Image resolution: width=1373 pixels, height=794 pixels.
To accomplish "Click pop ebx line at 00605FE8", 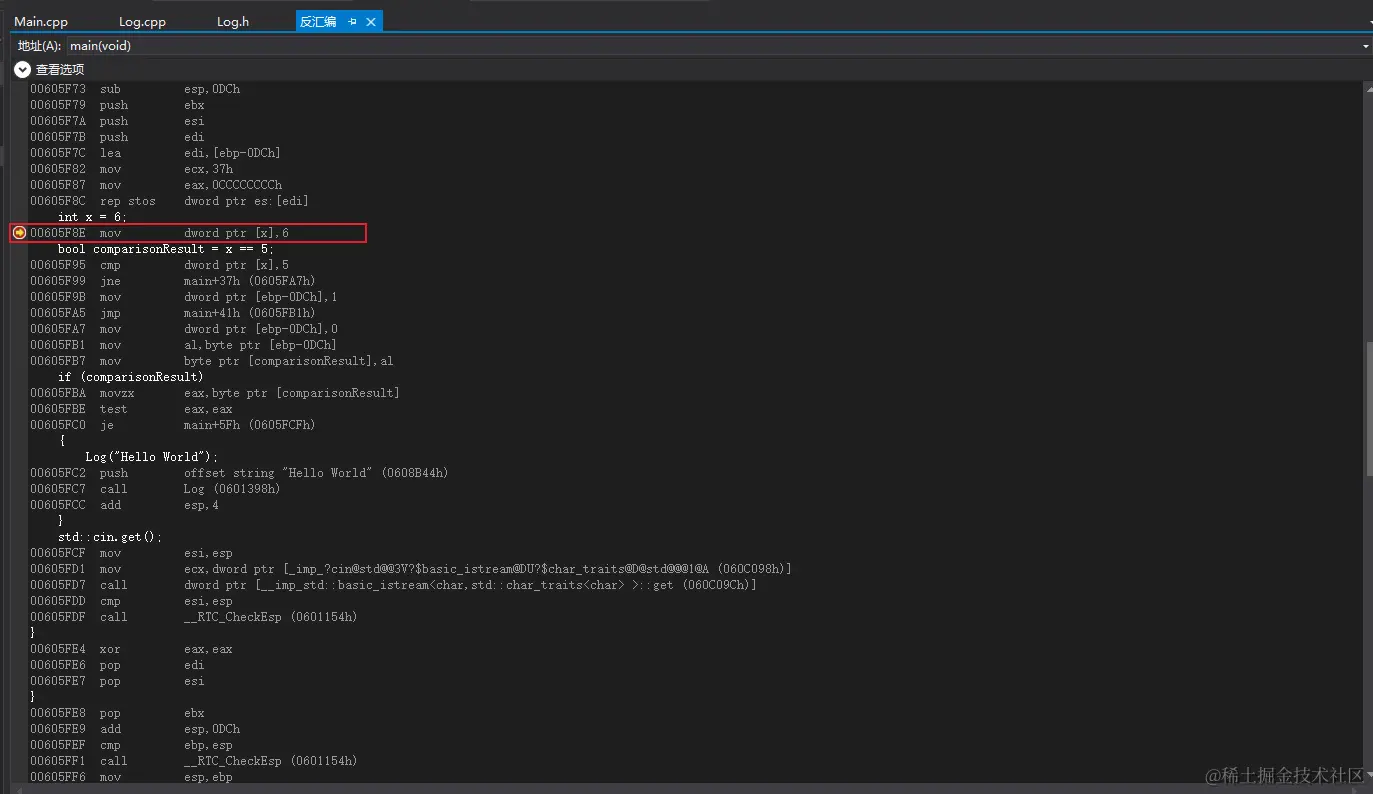I will (x=117, y=713).
